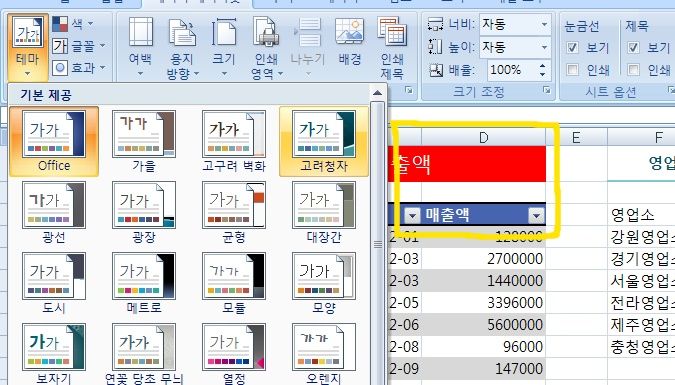675x385 pixels.
Task: Open the 테마 themes button
Action: coord(27,47)
